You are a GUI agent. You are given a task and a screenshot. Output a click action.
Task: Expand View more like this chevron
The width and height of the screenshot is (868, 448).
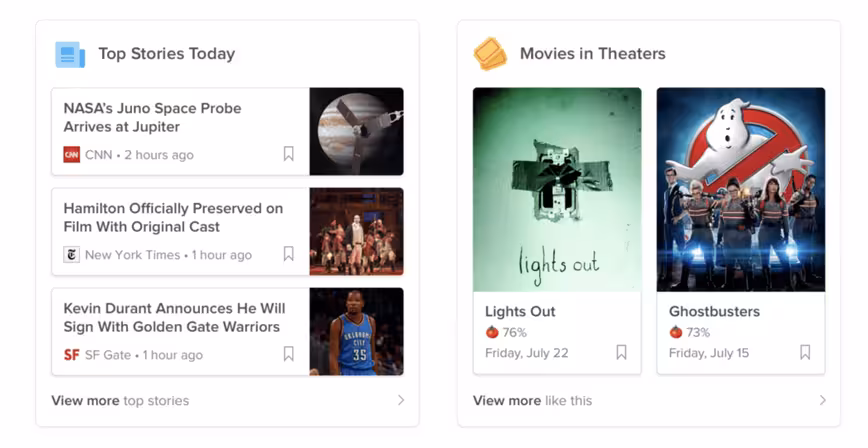coord(823,400)
